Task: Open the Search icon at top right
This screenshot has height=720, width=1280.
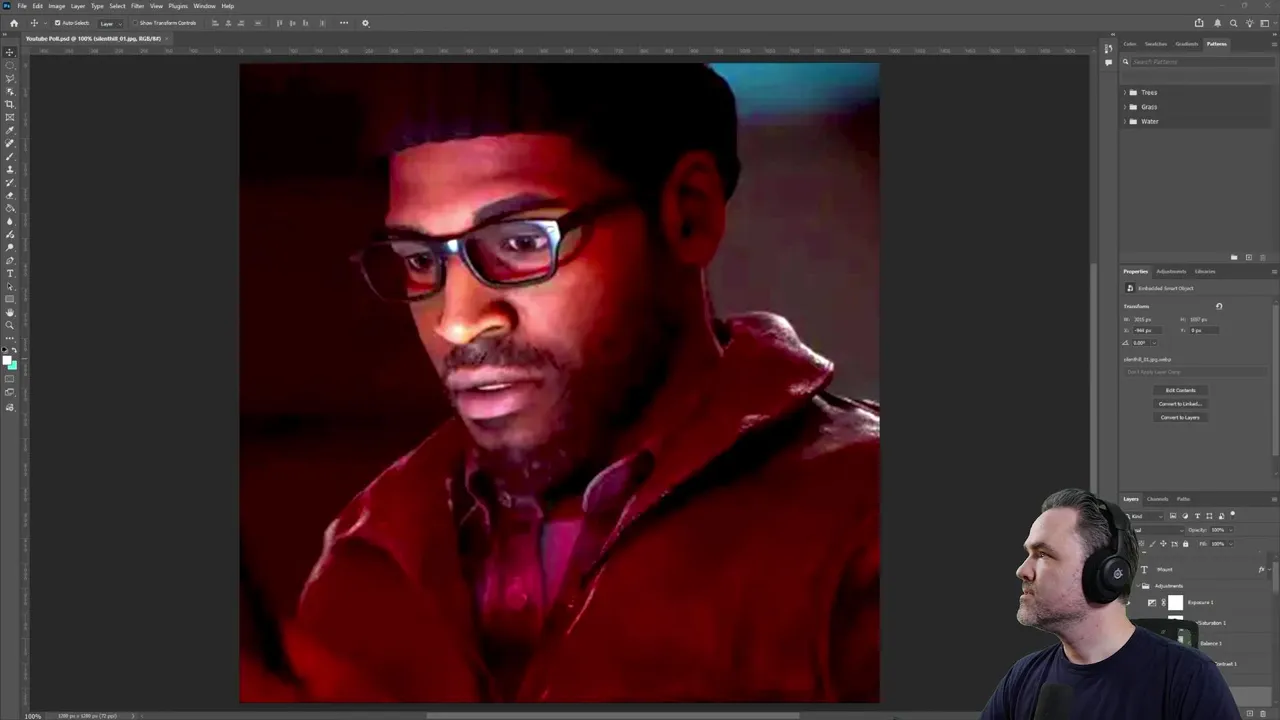Action: tap(1233, 23)
